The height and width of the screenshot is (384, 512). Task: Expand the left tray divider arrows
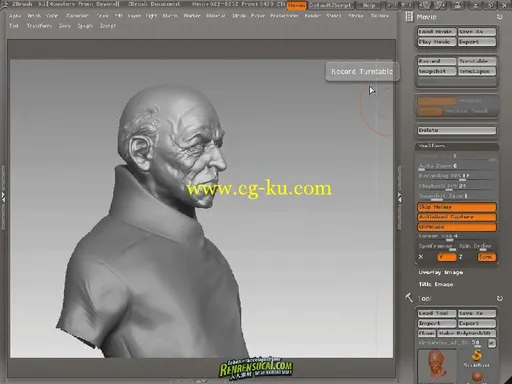[x=3, y=197]
